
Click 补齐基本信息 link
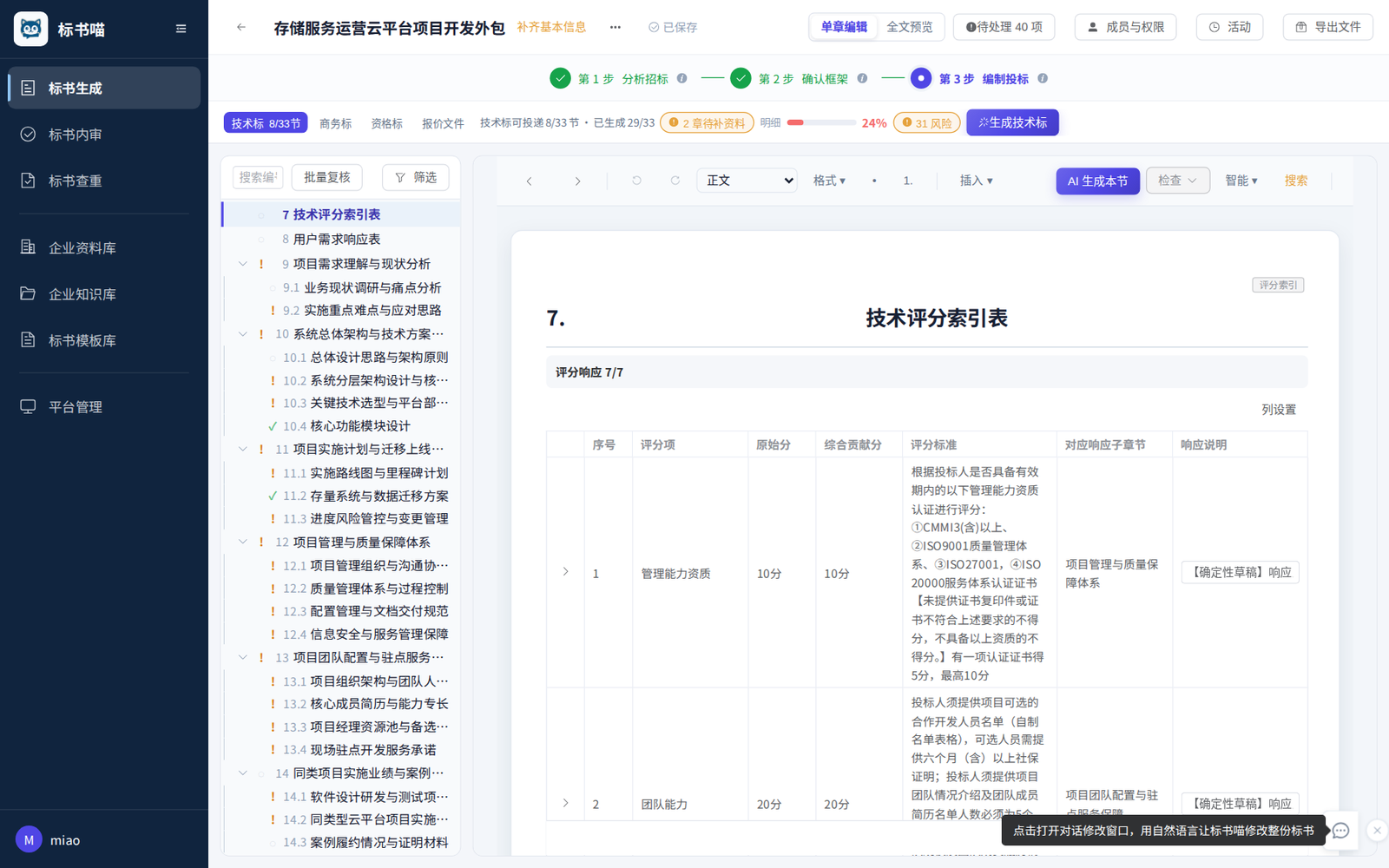[551, 27]
